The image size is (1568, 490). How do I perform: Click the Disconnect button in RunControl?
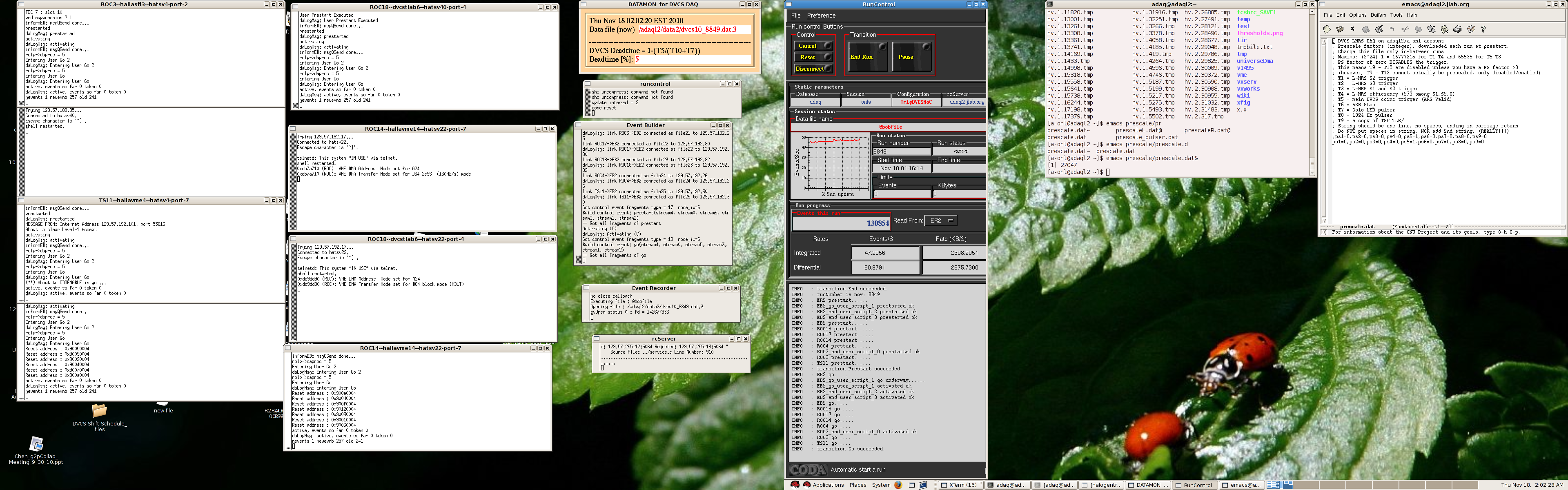point(813,69)
